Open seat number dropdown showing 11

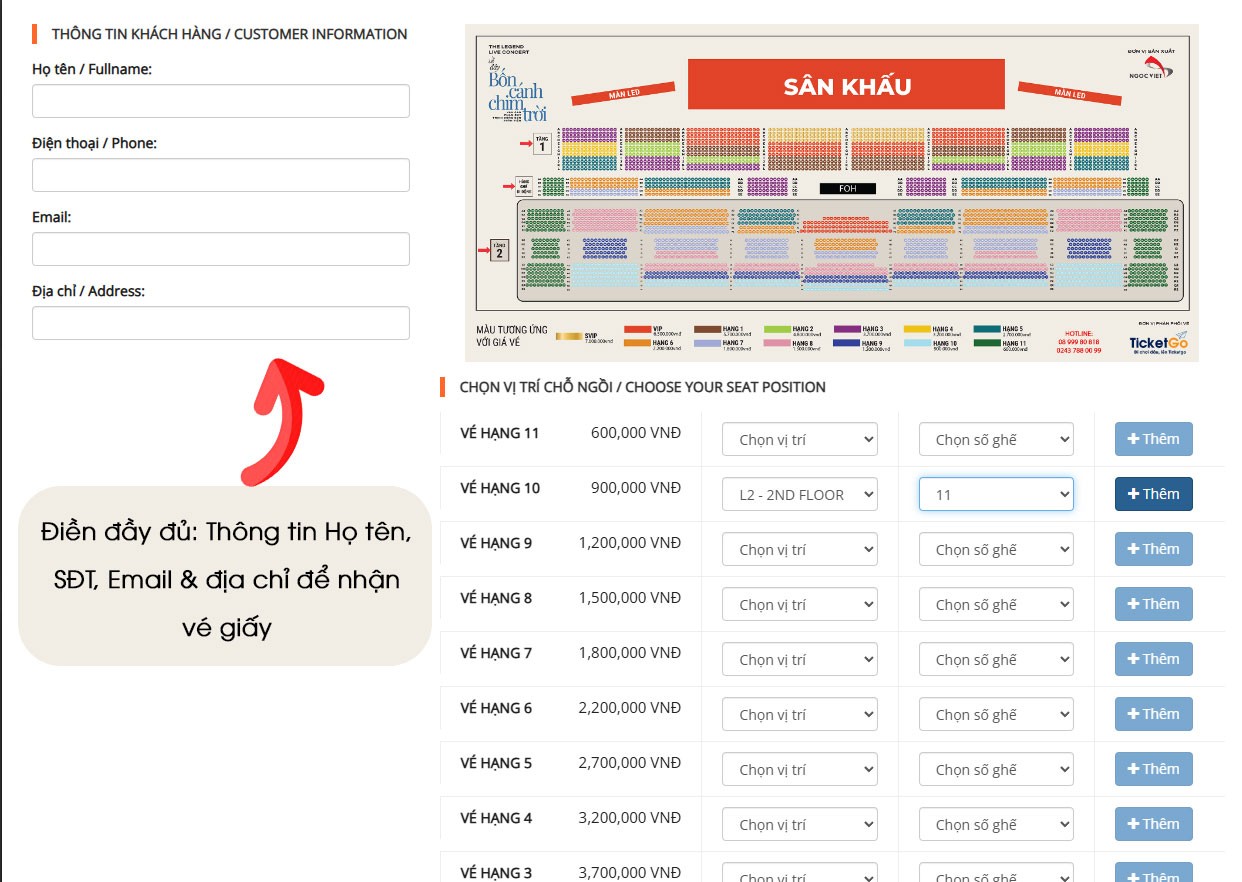tap(995, 494)
